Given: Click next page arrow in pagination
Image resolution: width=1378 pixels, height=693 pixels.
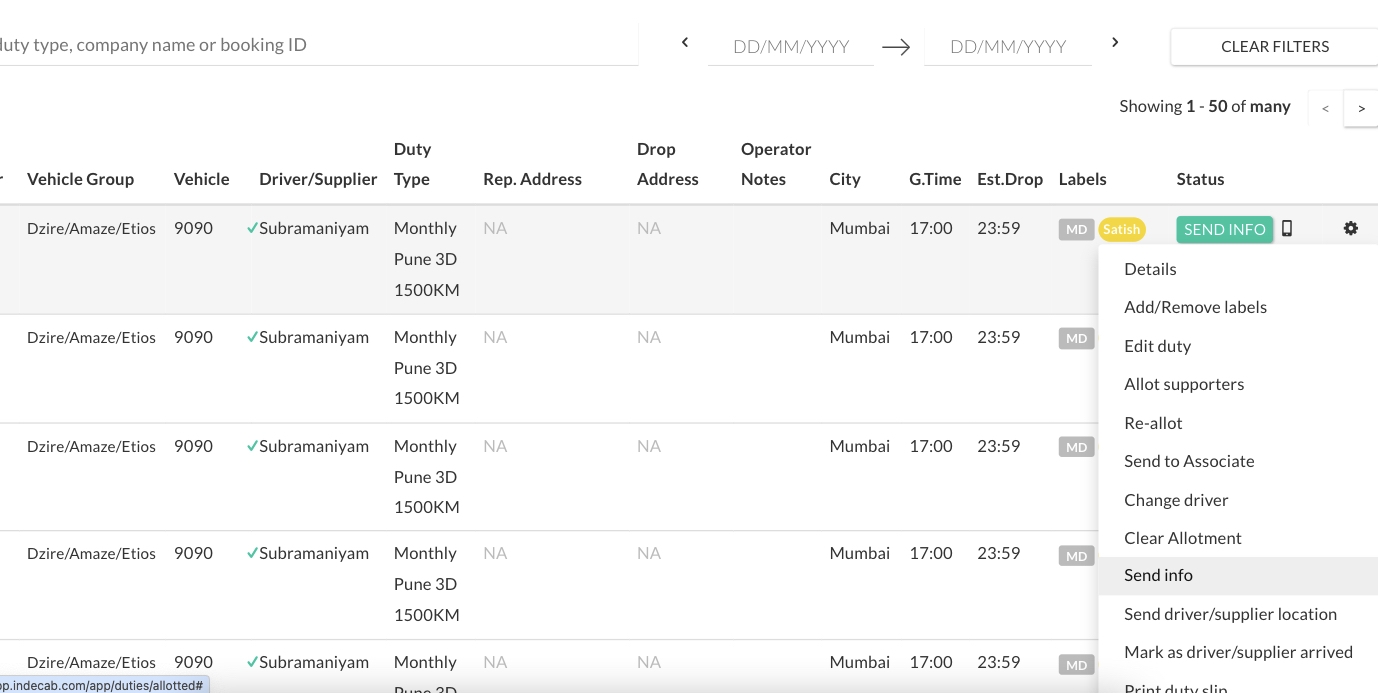Looking at the screenshot, I should point(1361,108).
